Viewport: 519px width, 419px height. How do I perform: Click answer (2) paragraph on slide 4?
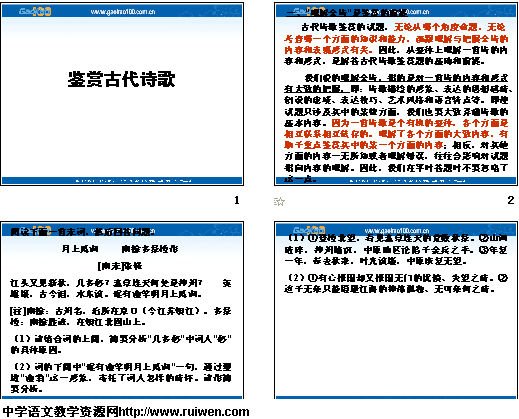pyautogui.click(x=396, y=283)
